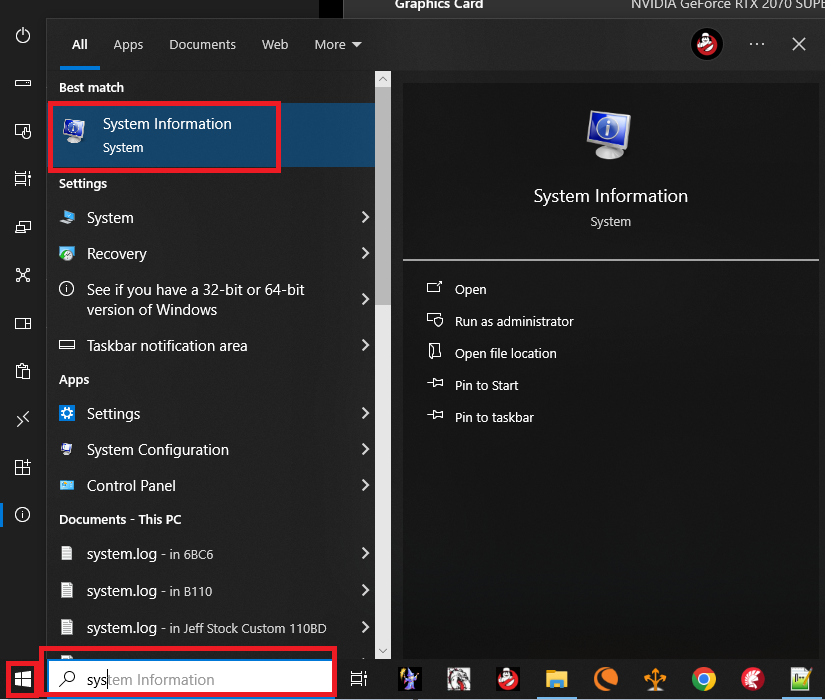Click the scrollbar up arrow

coord(383,79)
